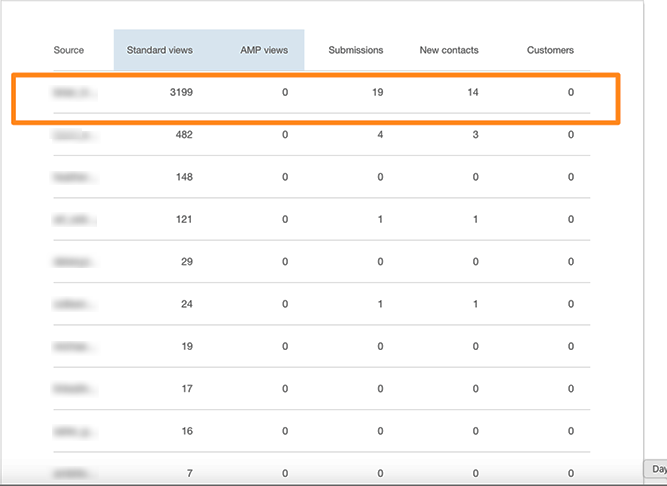Click the Source column header
This screenshot has height=486, width=667.
69,50
